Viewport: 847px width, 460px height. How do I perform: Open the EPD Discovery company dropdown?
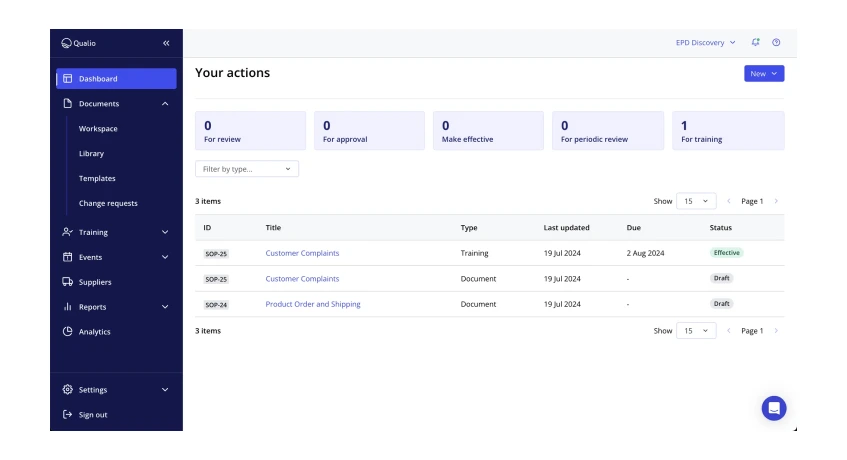(x=705, y=42)
